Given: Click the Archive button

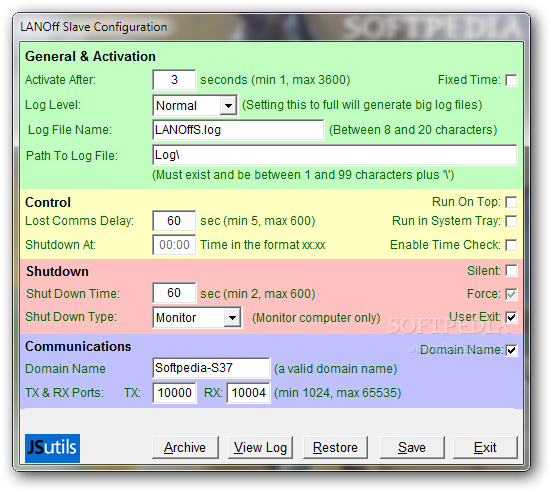Looking at the screenshot, I should pos(185,448).
